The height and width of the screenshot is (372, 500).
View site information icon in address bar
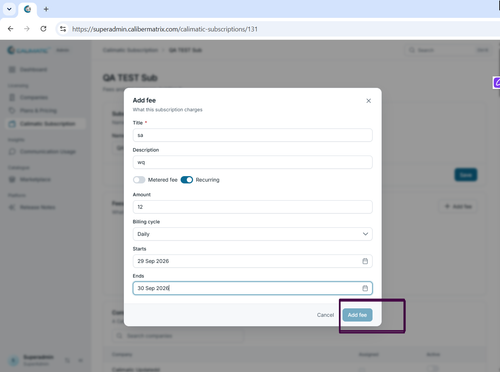tap(63, 29)
